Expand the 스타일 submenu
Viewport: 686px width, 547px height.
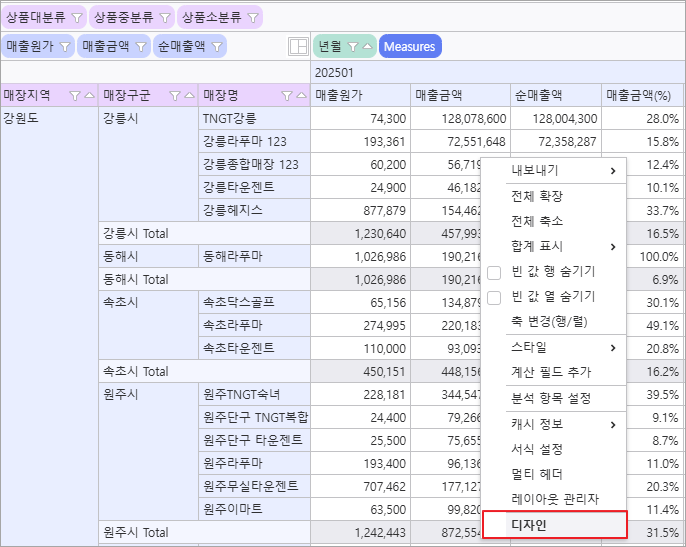click(612, 348)
